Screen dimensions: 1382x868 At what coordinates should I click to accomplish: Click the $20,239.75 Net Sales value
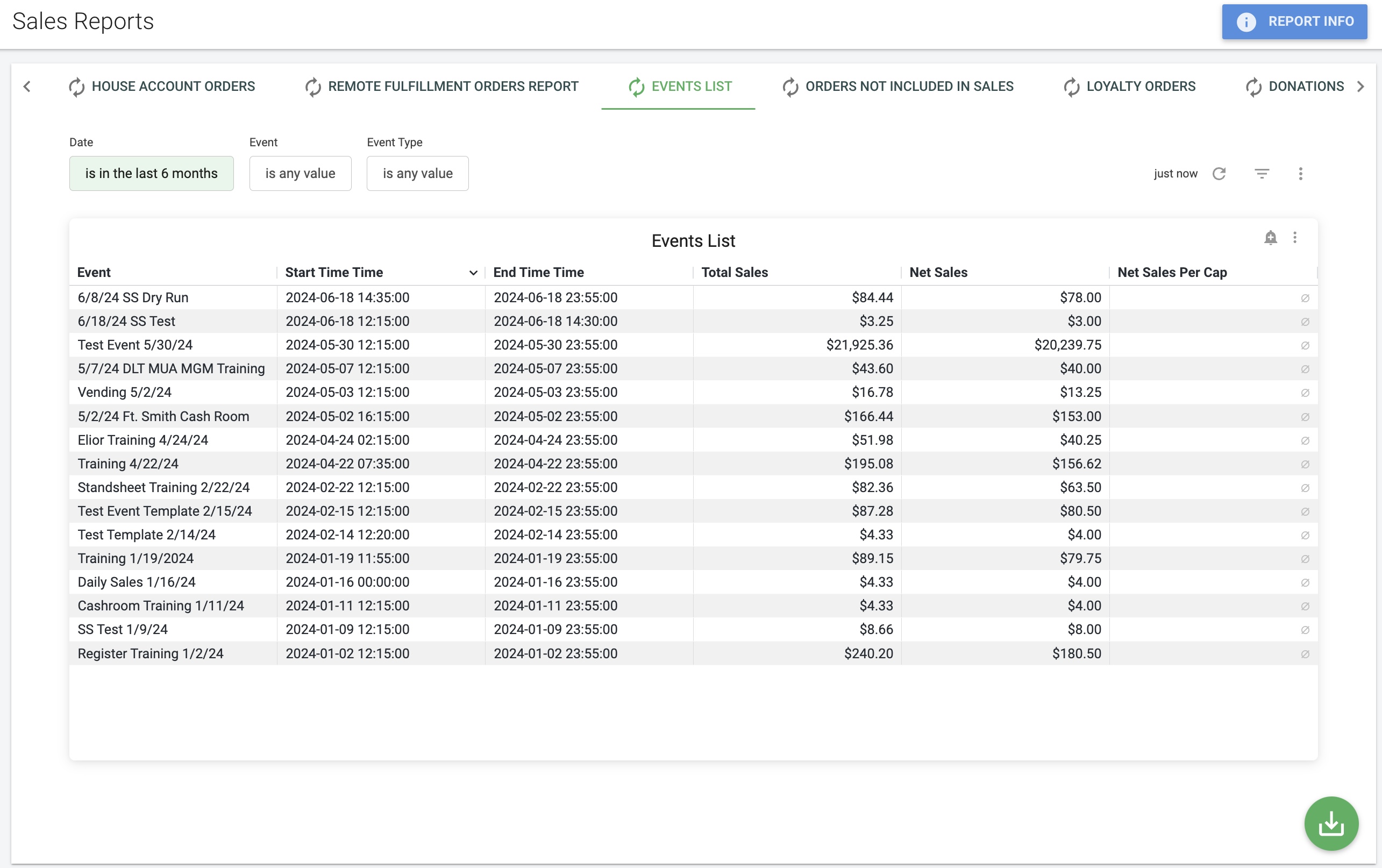point(1067,345)
